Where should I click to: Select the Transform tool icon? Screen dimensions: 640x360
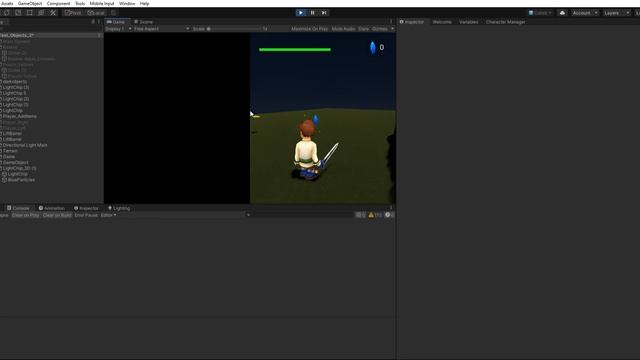[x=41, y=13]
